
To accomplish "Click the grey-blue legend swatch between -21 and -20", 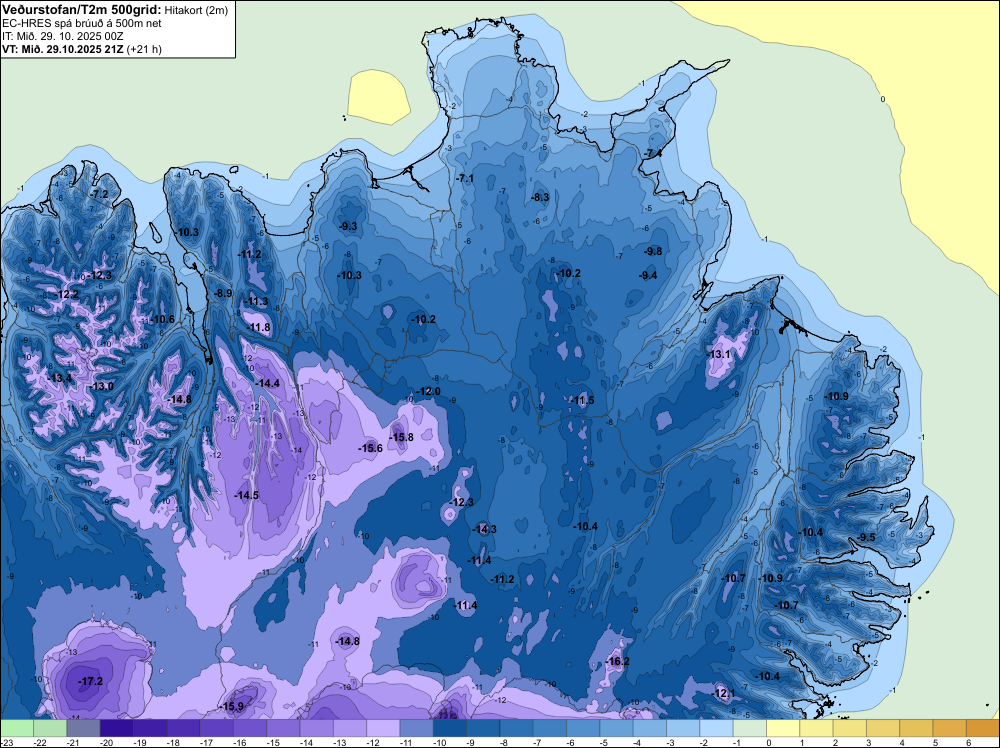I will (84, 728).
